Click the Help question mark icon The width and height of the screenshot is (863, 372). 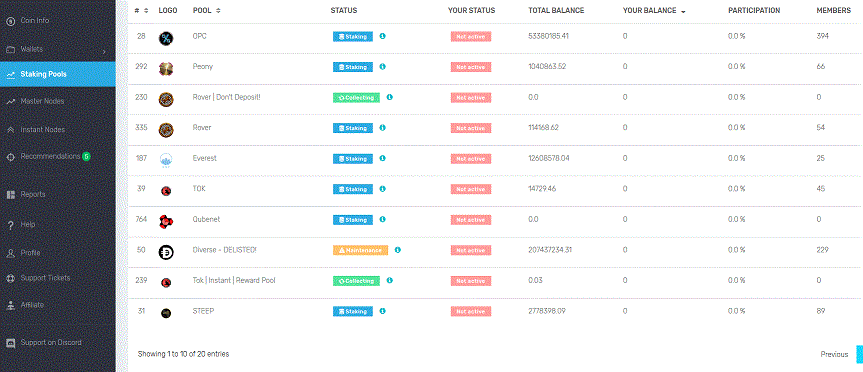[x=10, y=225]
